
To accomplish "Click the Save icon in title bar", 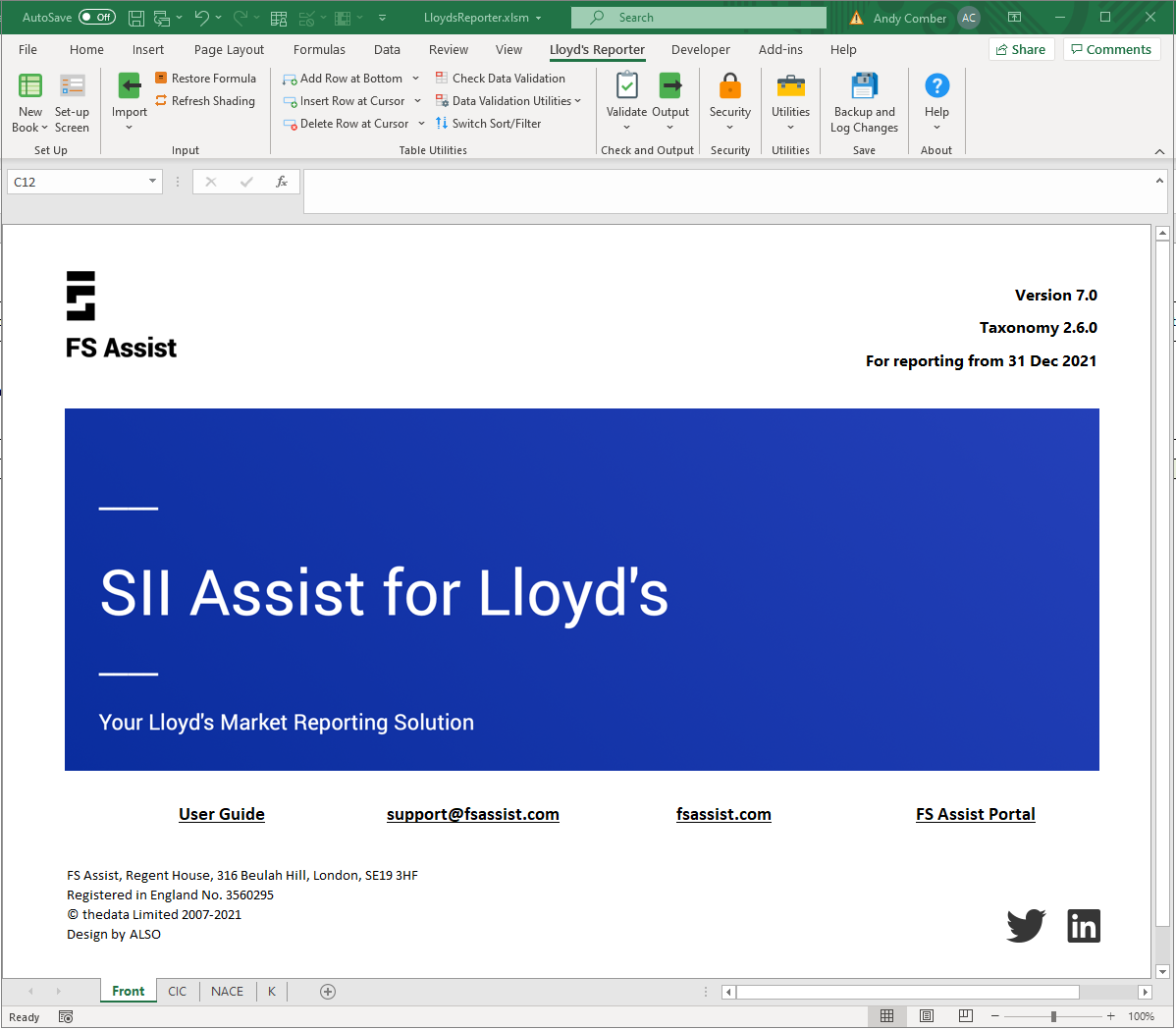I will click(x=136, y=18).
